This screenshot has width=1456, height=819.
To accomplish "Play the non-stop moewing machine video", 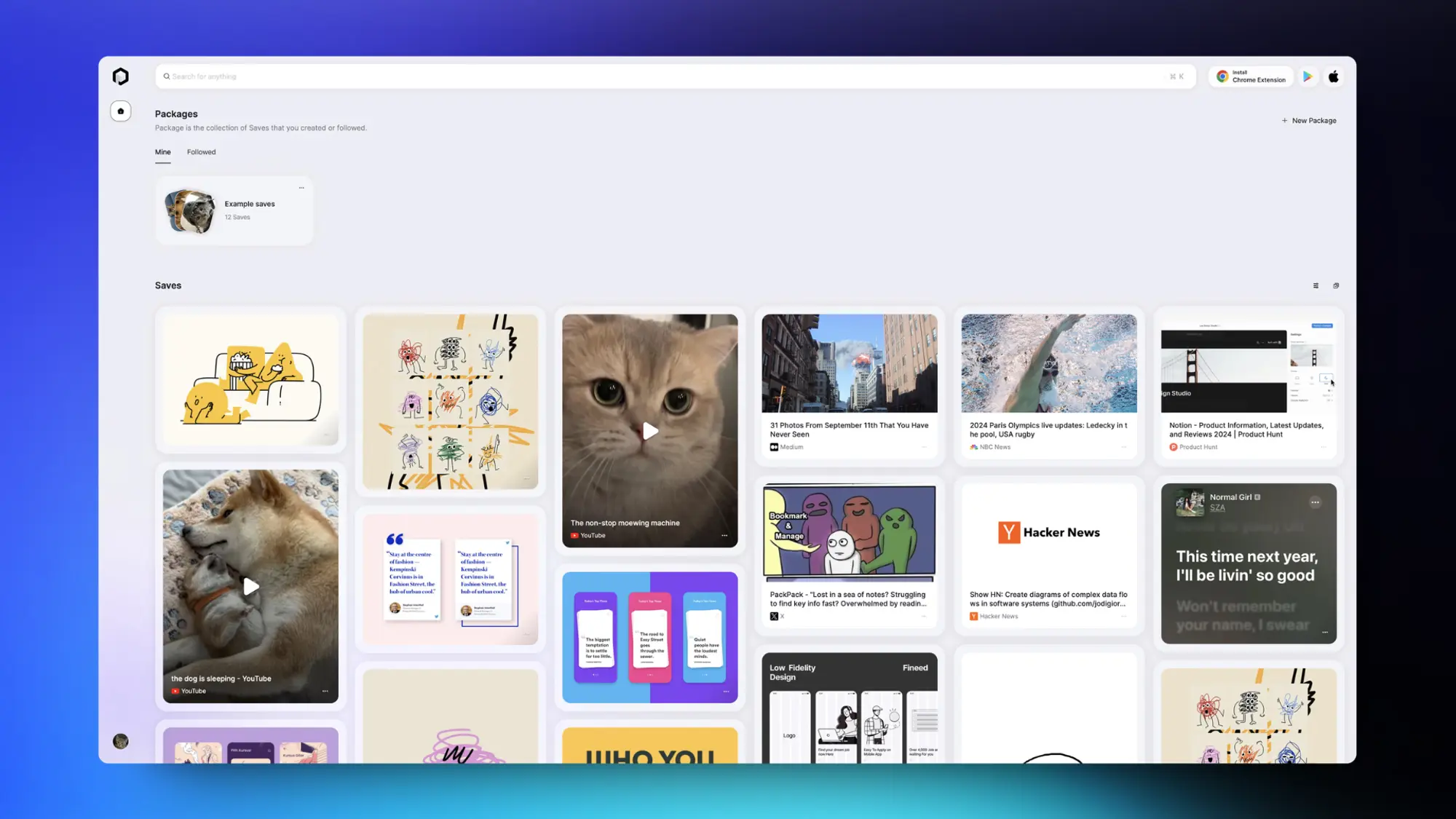I will point(650,431).
